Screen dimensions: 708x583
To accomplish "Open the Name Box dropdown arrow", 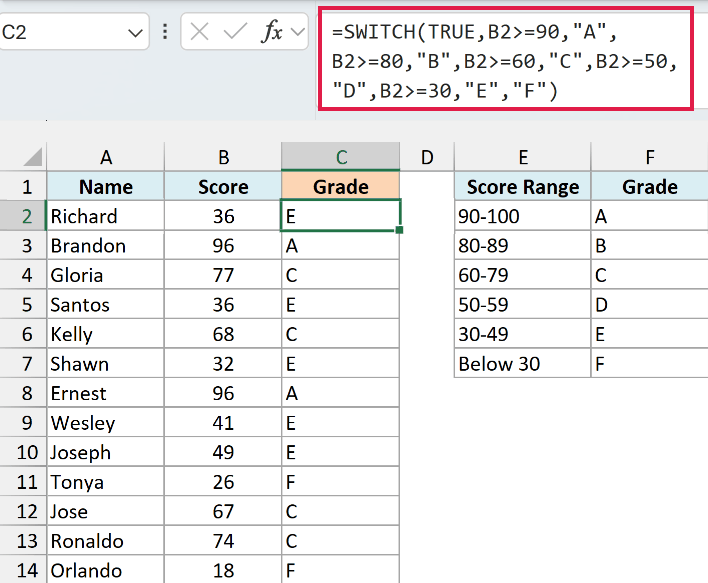I will (x=135, y=33).
